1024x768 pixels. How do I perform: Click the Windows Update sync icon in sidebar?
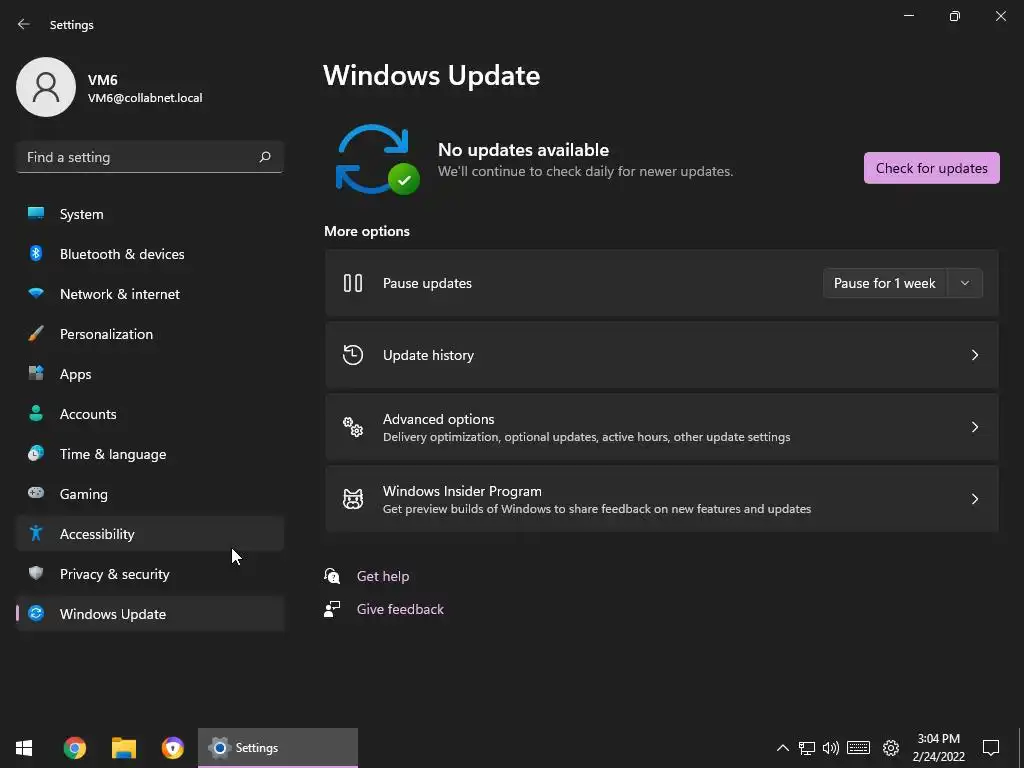pos(36,613)
